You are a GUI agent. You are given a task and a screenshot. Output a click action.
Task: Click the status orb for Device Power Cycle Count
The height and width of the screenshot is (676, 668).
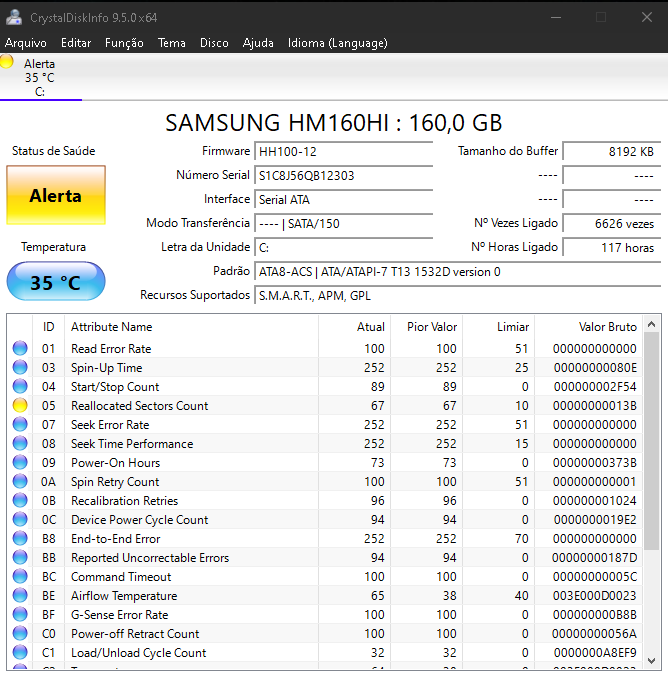point(20,519)
